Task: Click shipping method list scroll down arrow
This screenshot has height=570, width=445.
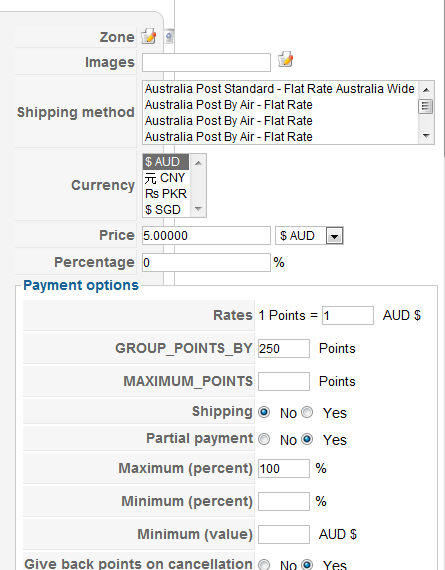Action: 426,136
